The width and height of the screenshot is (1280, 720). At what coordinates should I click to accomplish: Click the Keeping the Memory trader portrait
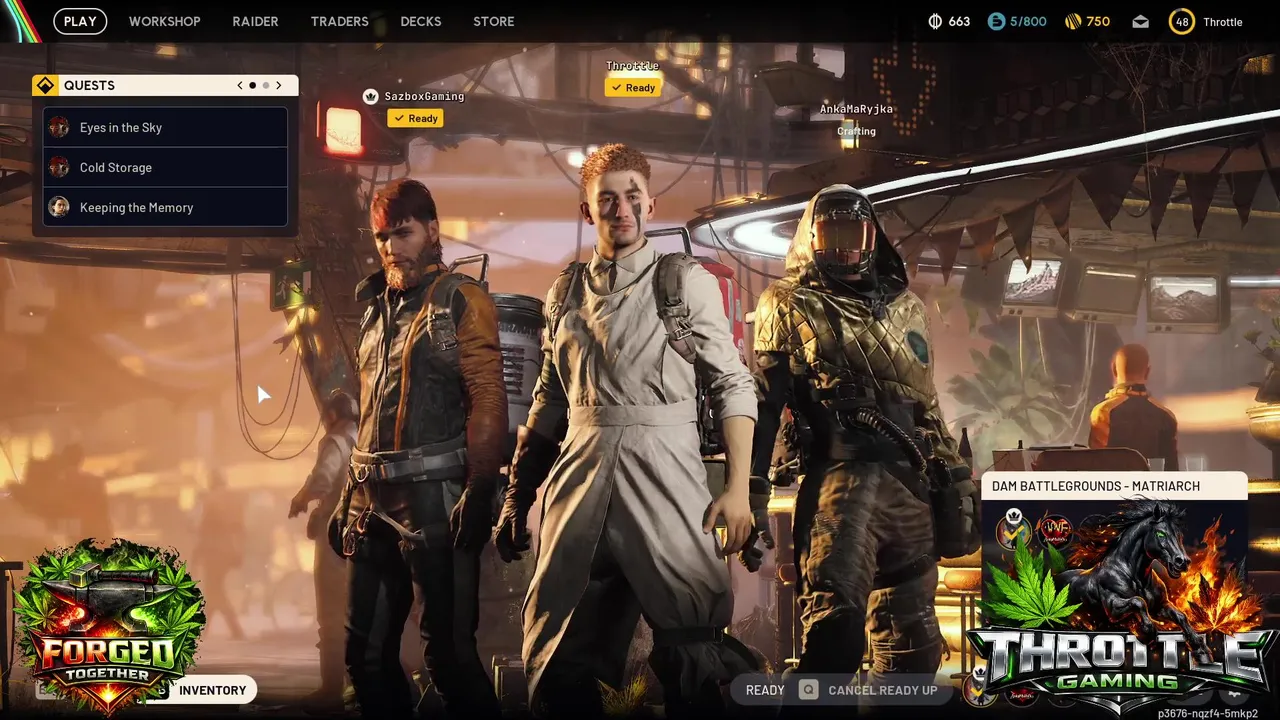pyautogui.click(x=59, y=207)
